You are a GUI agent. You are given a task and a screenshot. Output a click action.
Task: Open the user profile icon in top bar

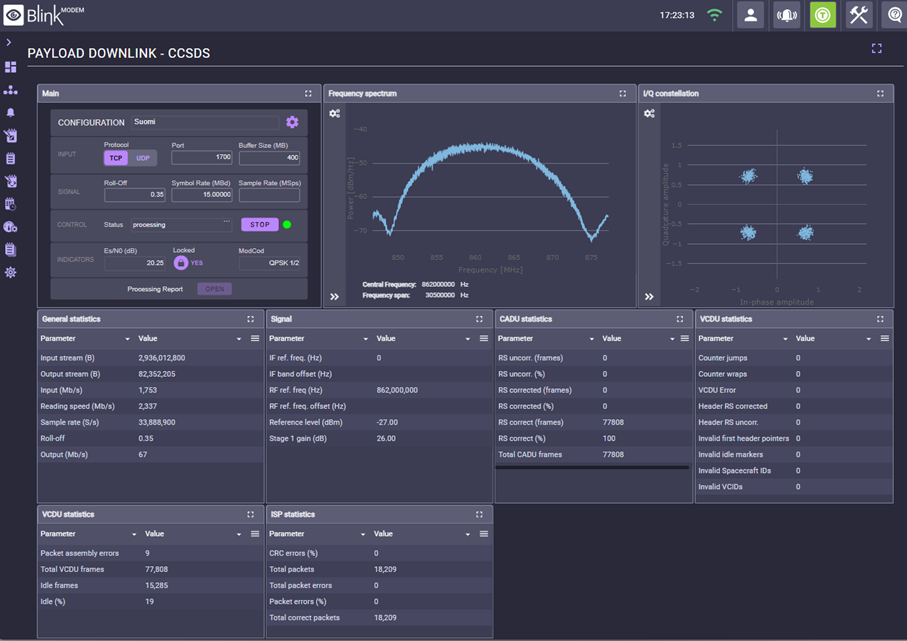751,15
